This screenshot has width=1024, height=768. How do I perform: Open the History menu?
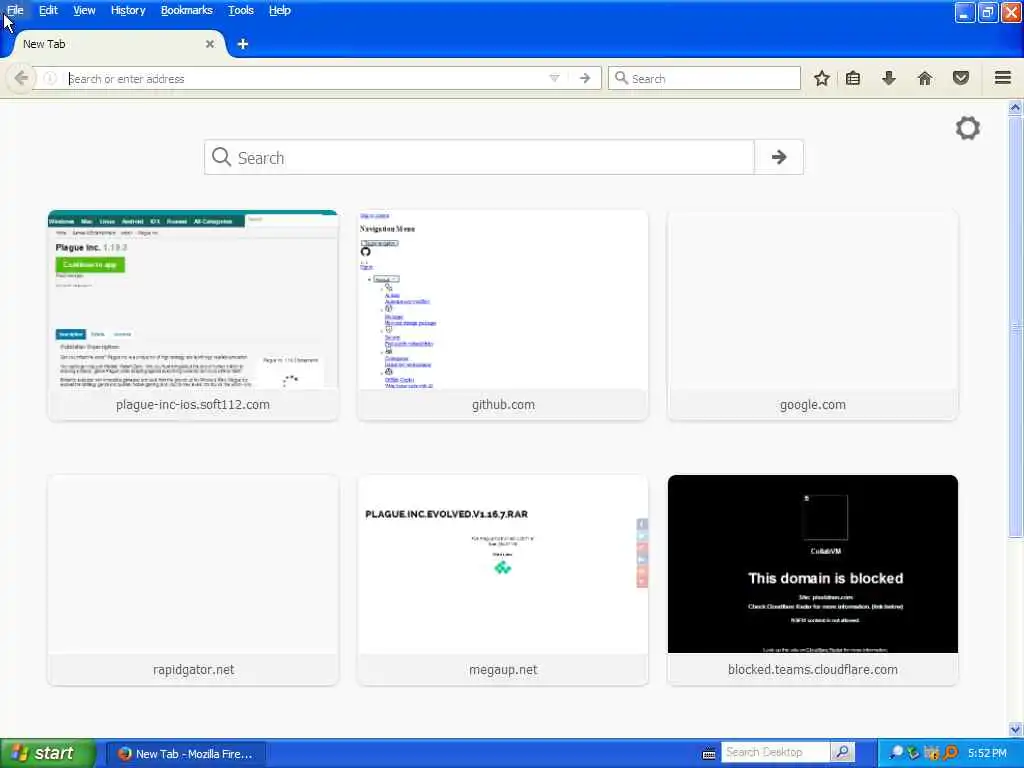click(128, 10)
